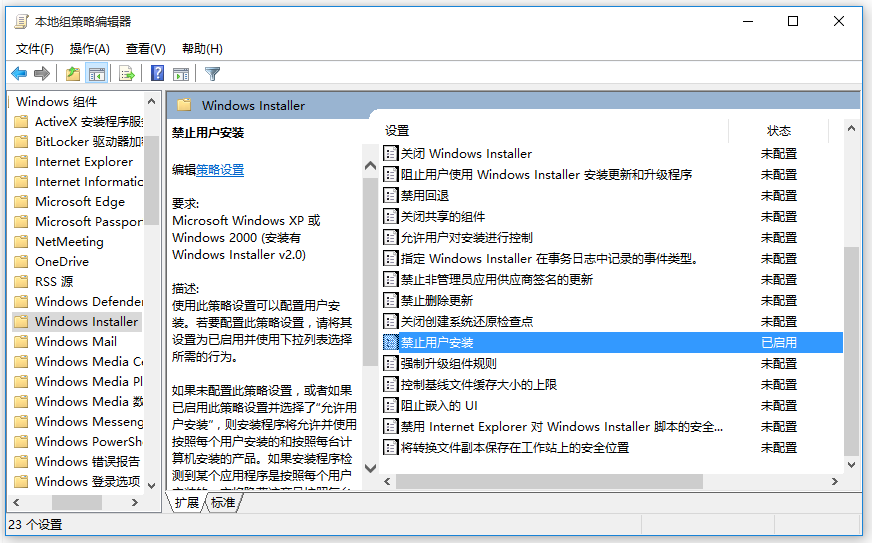872x543 pixels.
Task: Click the tree pane scroll-down arrow
Action: coord(151,486)
